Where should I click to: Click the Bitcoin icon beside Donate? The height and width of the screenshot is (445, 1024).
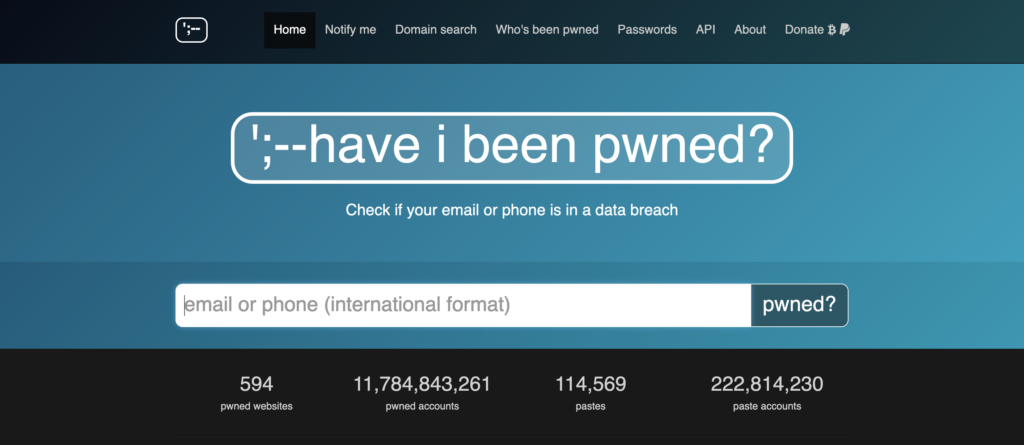(832, 30)
